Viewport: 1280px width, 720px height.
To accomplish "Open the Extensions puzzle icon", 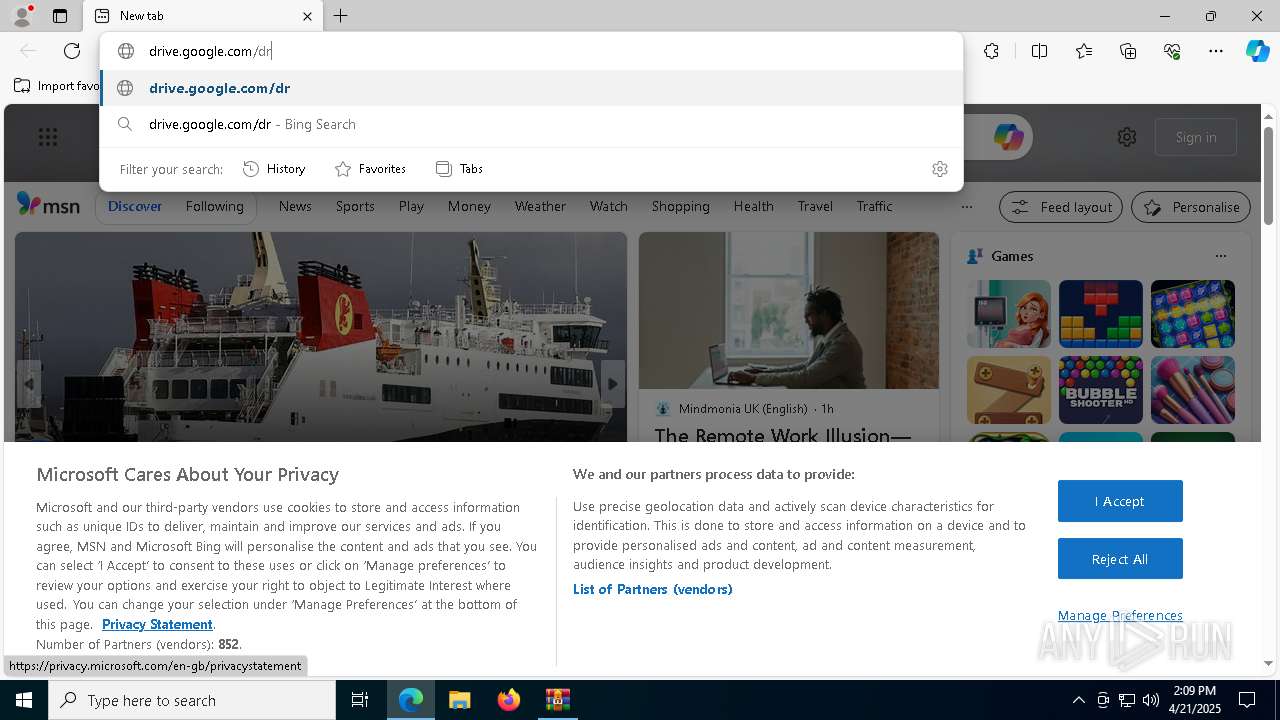I will click(x=991, y=51).
